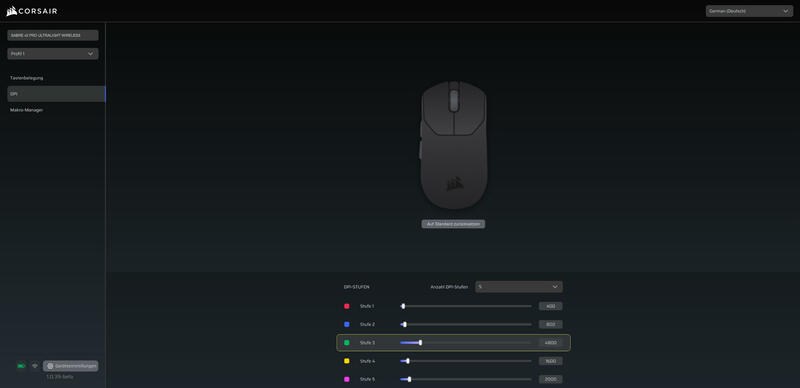Click the Stufe 4 DPI value field 1600
This screenshot has height=388, width=800.
point(551,361)
